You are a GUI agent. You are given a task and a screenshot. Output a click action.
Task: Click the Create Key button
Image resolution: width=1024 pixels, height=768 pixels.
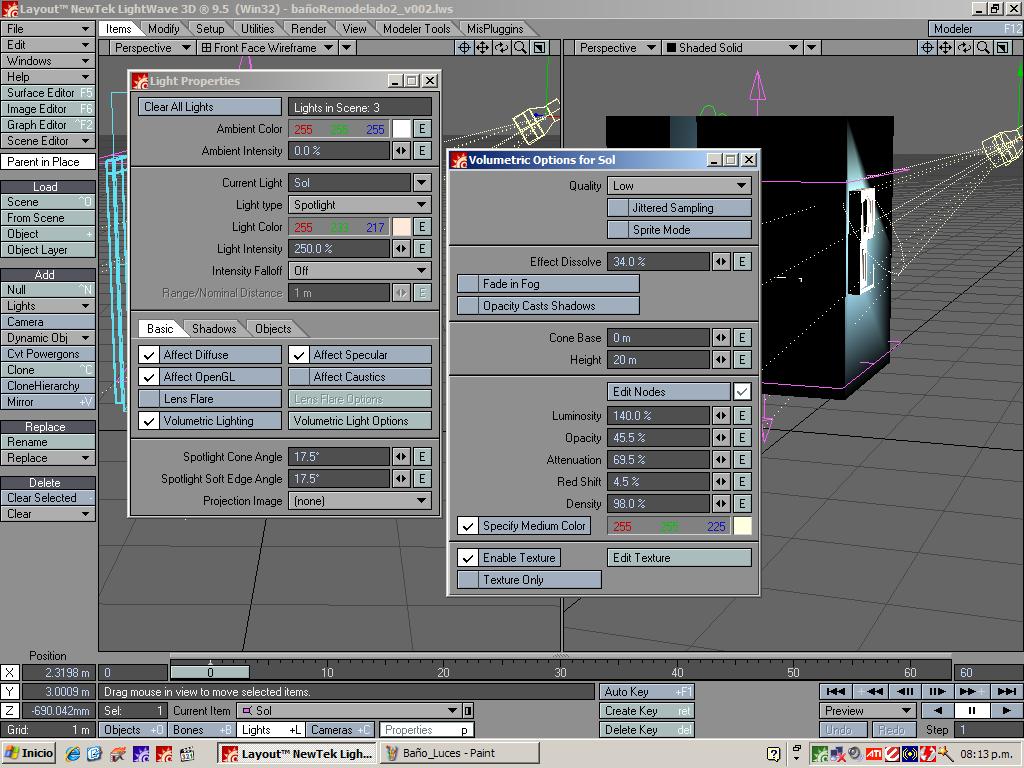(647, 711)
